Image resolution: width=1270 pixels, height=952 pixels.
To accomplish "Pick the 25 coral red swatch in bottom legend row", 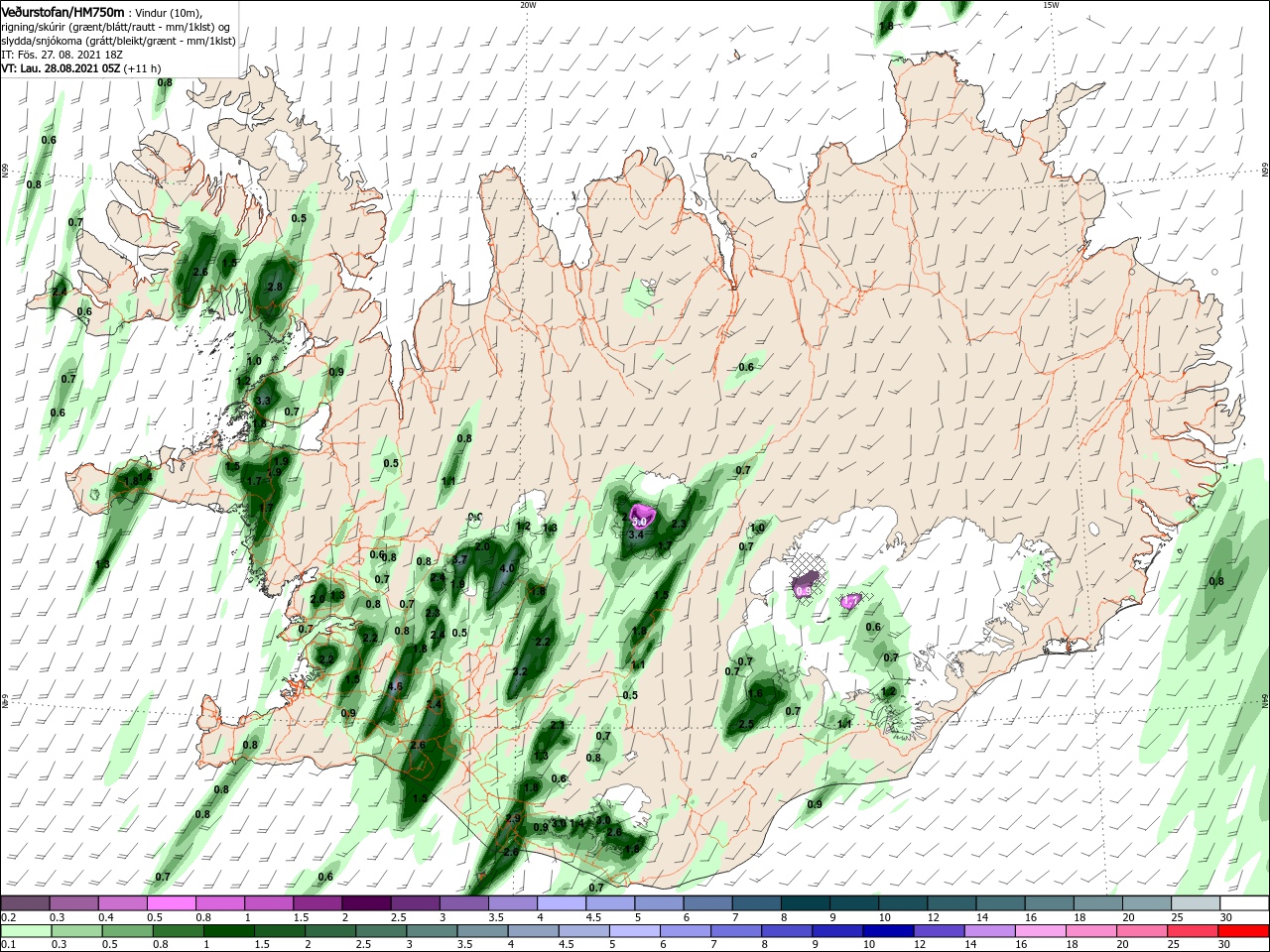I will (x=1194, y=931).
